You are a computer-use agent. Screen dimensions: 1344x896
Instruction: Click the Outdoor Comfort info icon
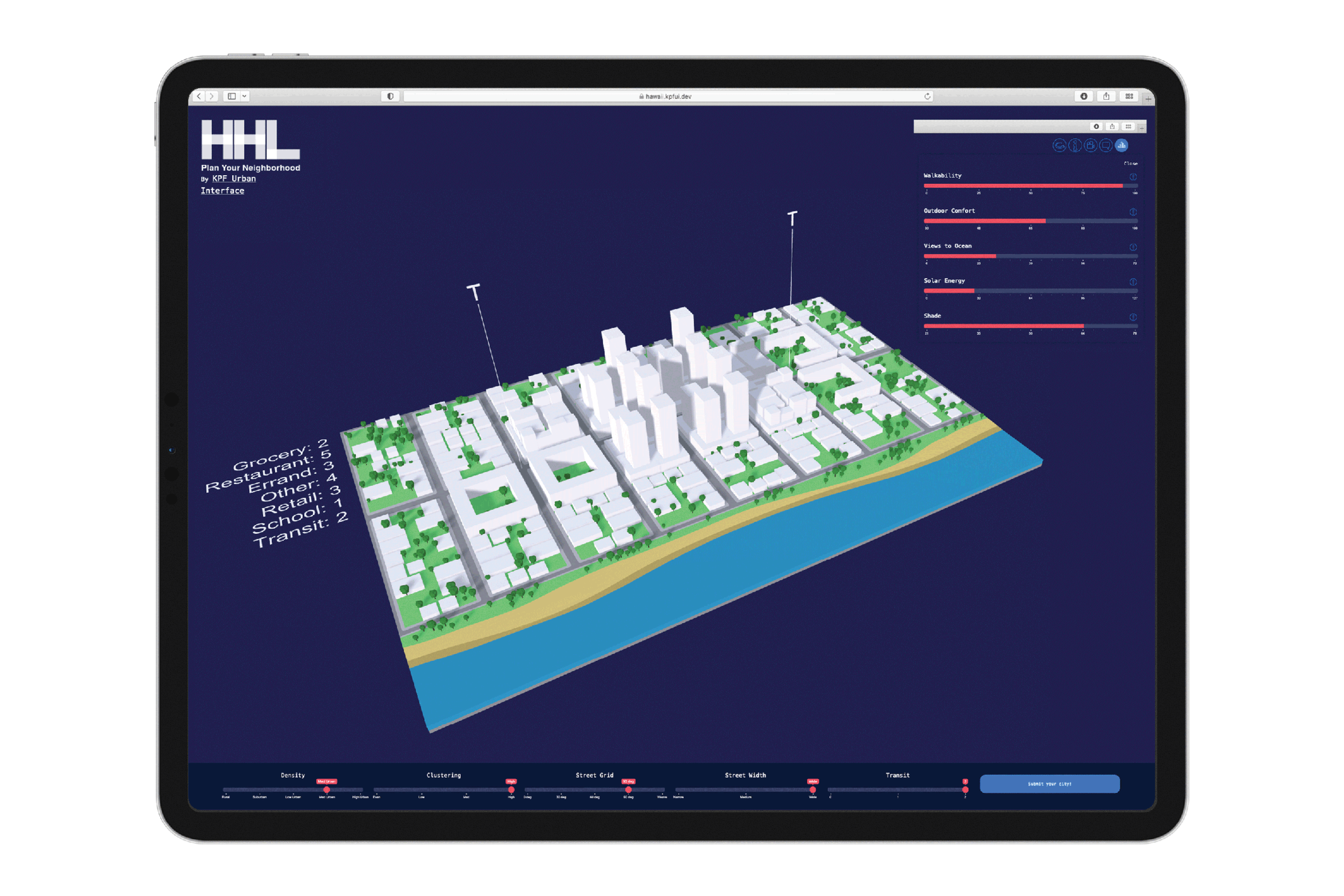(x=1133, y=212)
